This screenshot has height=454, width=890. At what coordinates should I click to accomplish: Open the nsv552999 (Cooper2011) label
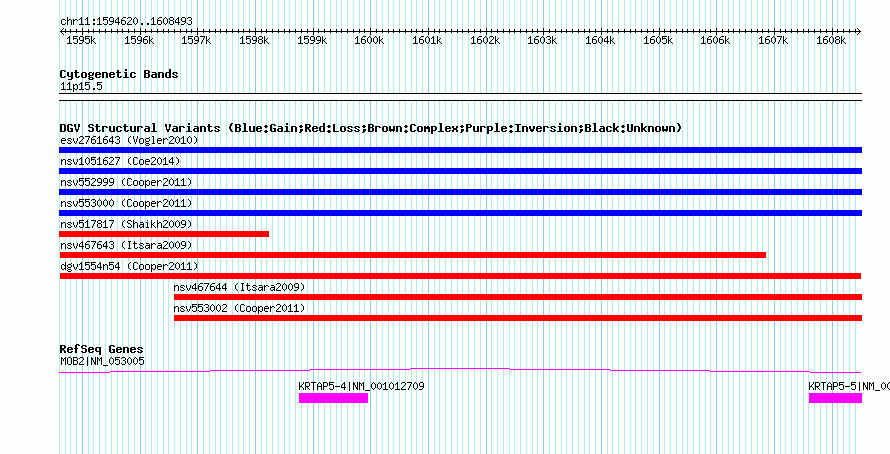pyautogui.click(x=126, y=182)
